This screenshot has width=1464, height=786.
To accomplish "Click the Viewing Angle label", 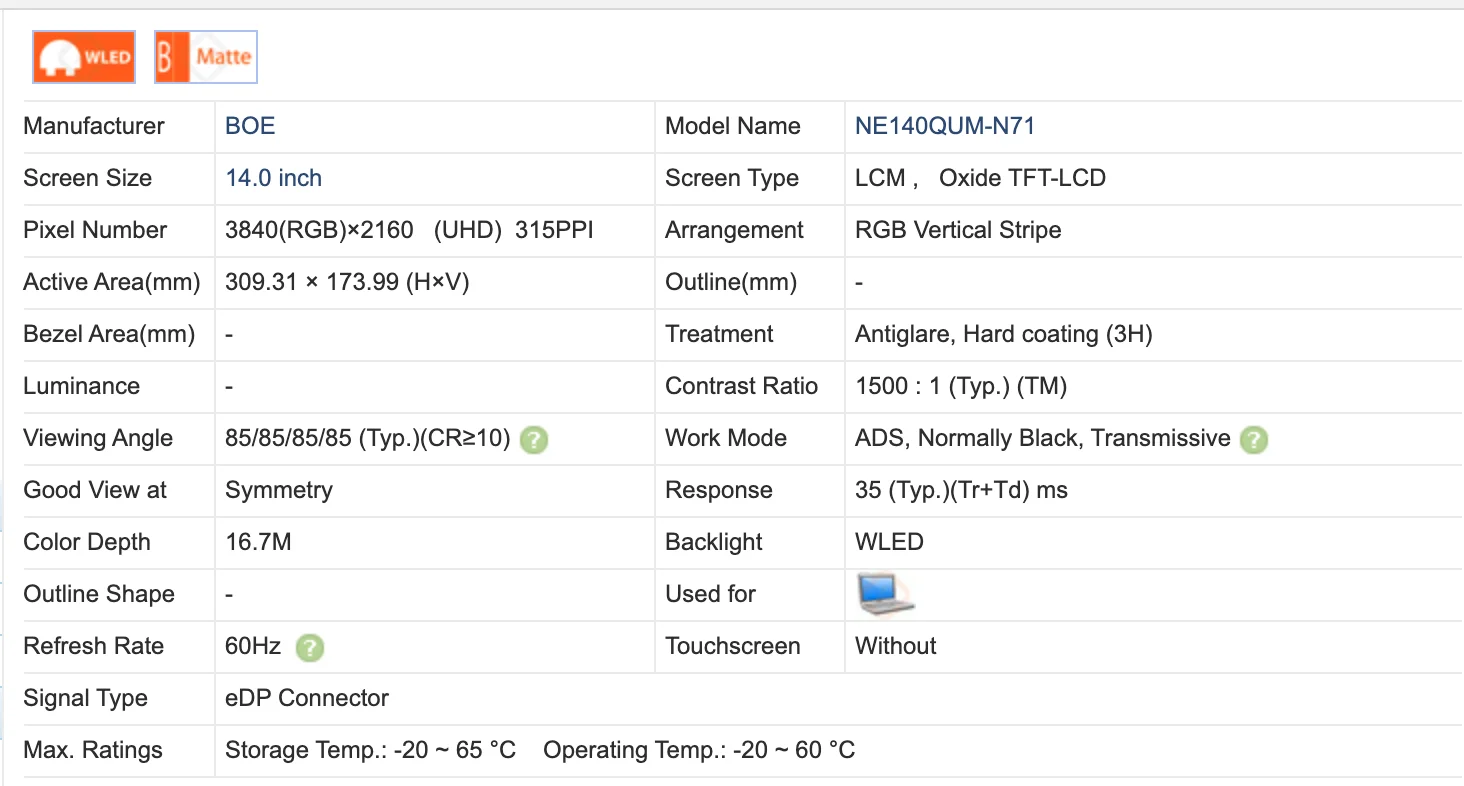I will pyautogui.click(x=98, y=438).
